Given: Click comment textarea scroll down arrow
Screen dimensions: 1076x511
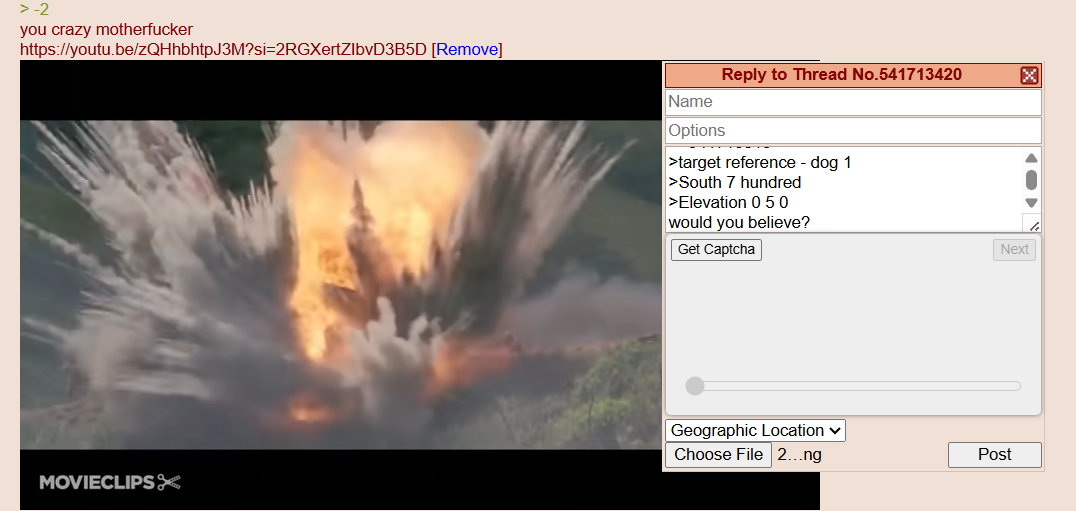Looking at the screenshot, I should pos(1031,202).
